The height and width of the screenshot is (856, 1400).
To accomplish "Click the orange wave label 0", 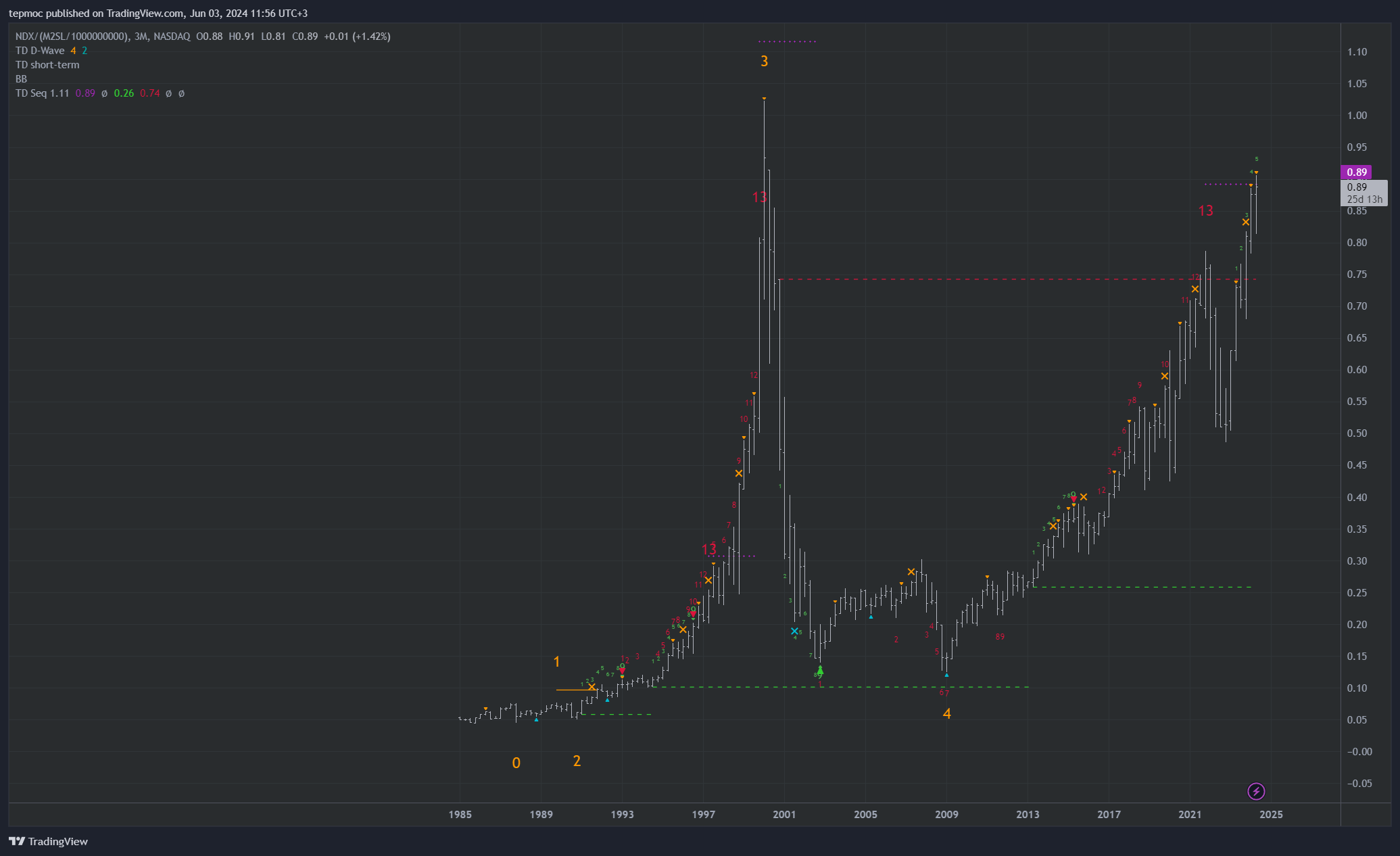I will click(x=516, y=763).
